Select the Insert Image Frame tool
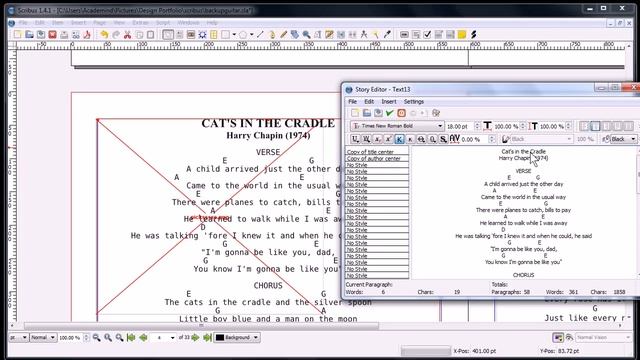The width and height of the screenshot is (640, 360). 191,35
